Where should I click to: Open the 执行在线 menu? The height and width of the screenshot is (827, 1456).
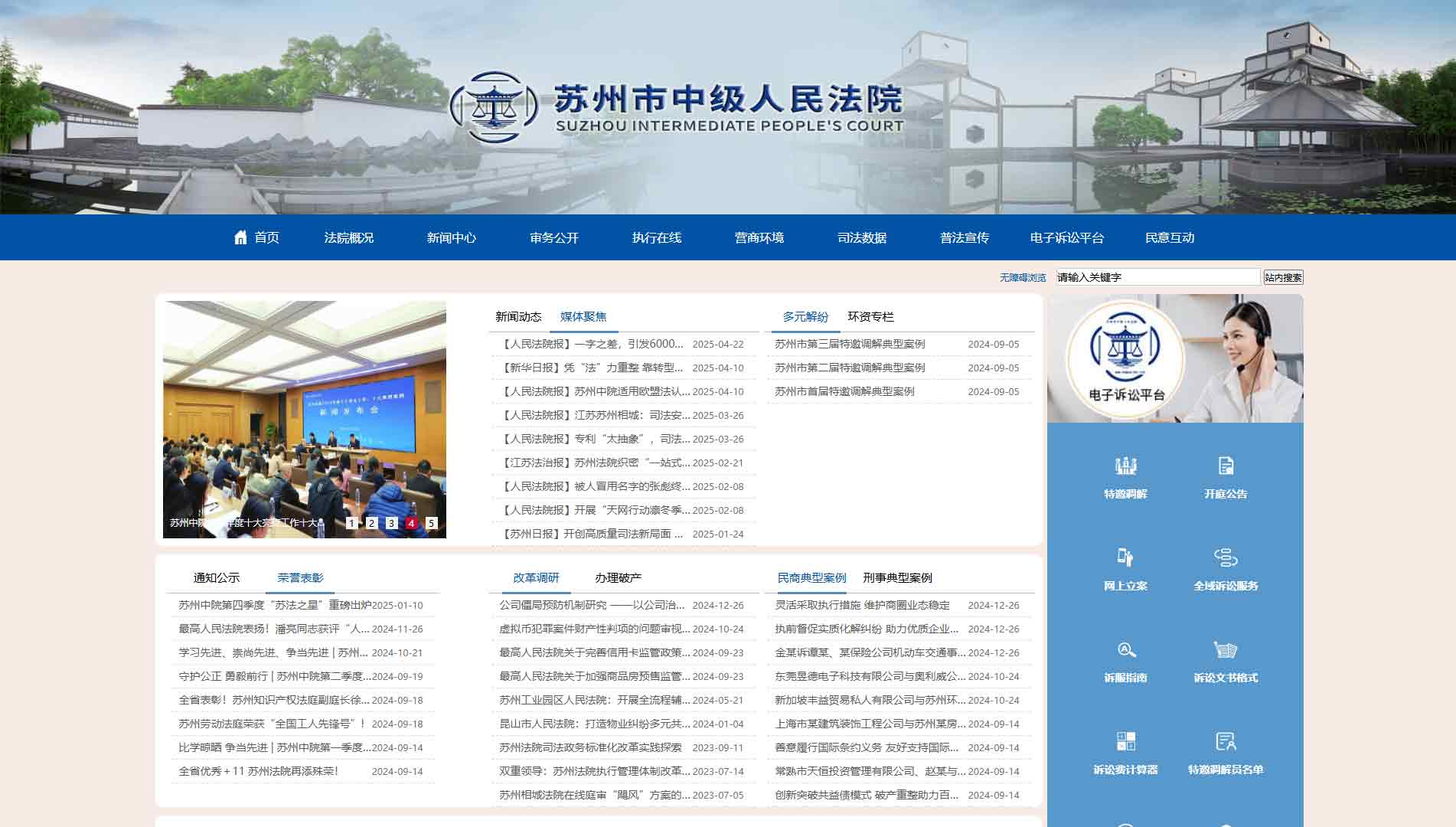656,237
